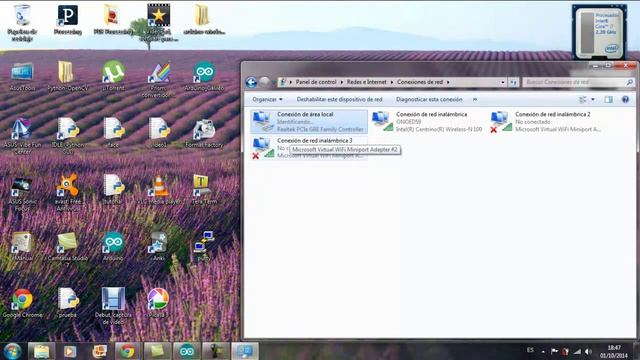This screenshot has width=640, height=360.
Task: Open Sticky Notes from the taskbar
Action: pyautogui.click(x=157, y=351)
